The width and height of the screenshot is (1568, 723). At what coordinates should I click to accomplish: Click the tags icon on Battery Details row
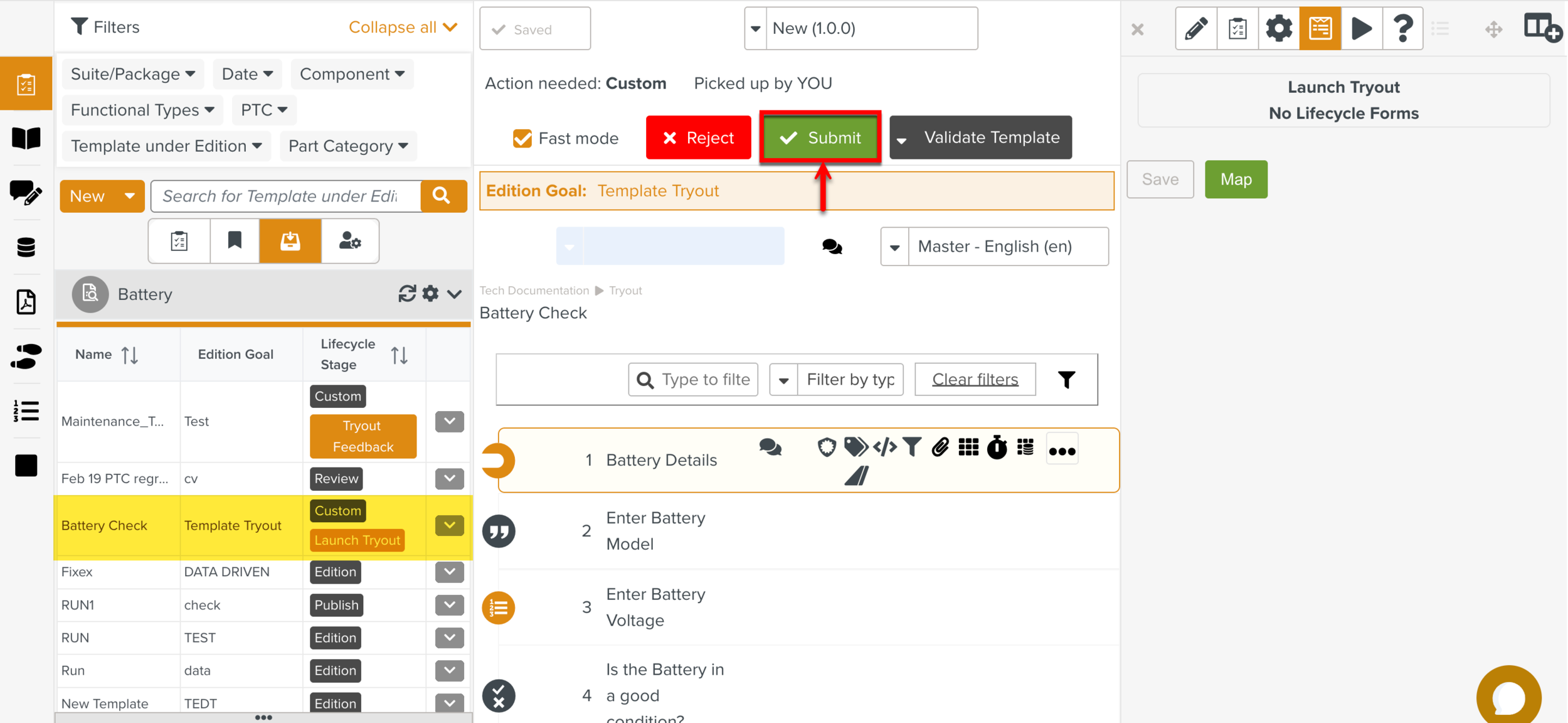point(855,447)
